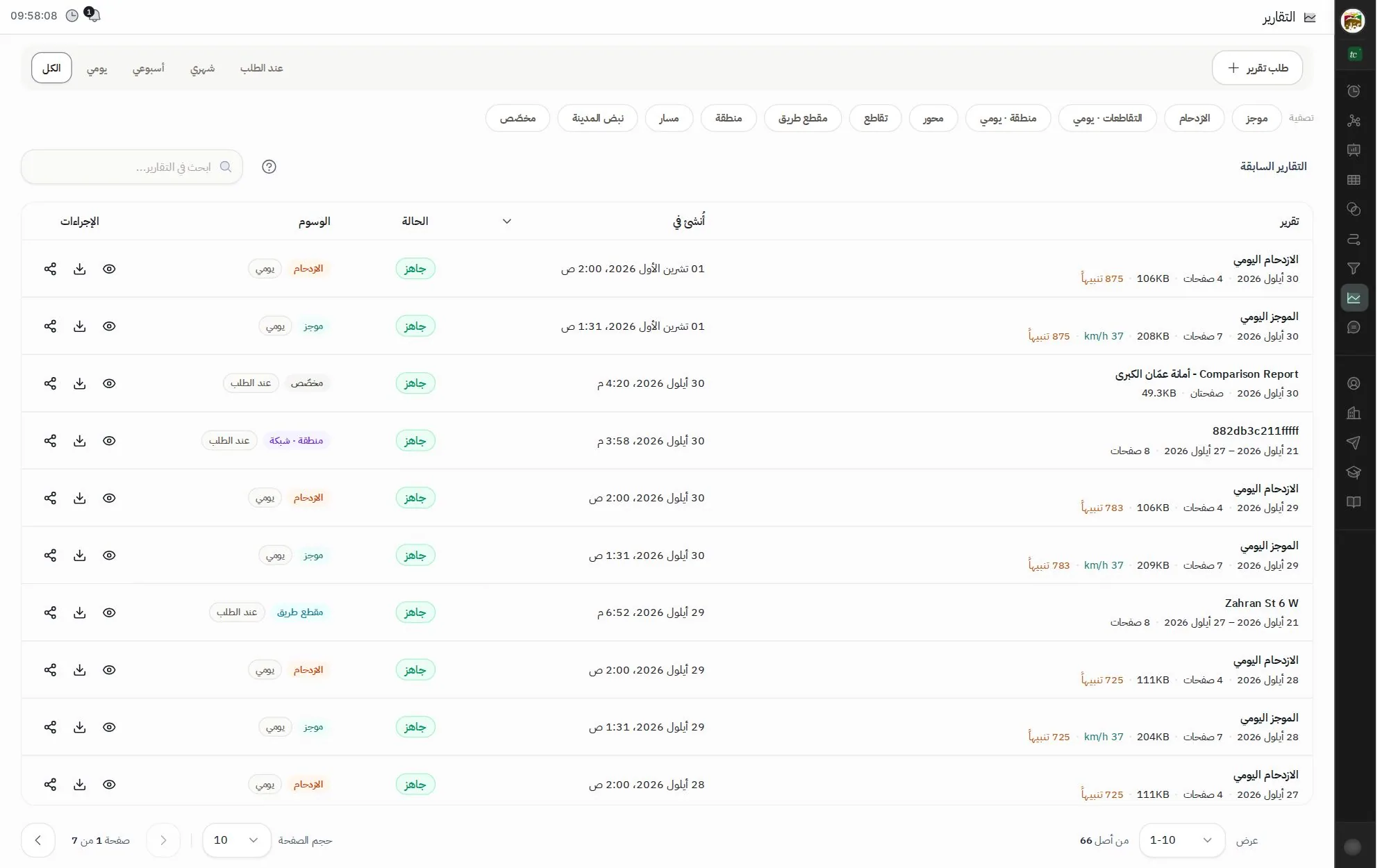
Task: Filter by the منطقة chip
Action: click(729, 118)
